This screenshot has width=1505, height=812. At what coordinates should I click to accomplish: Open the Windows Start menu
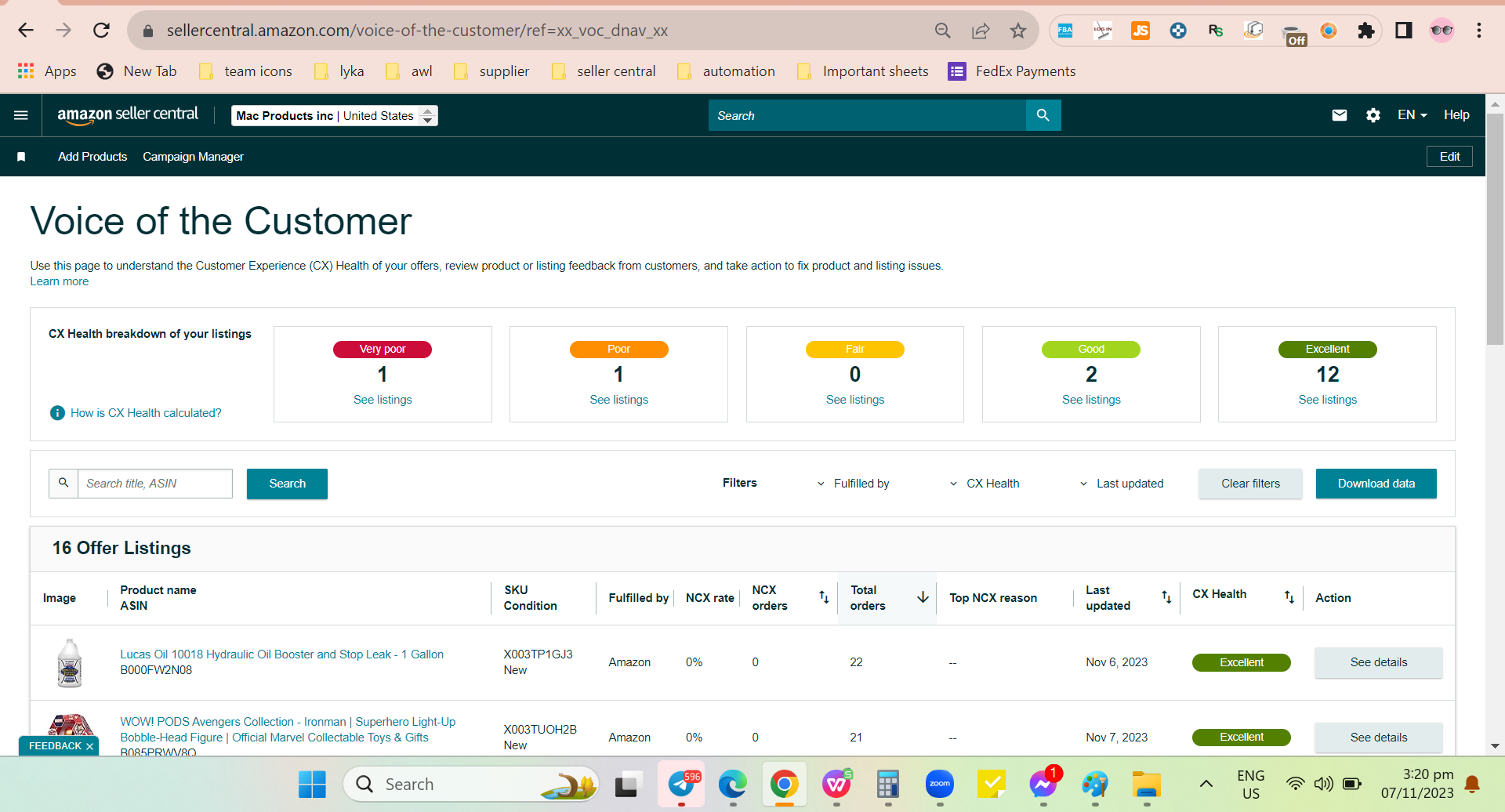point(312,784)
